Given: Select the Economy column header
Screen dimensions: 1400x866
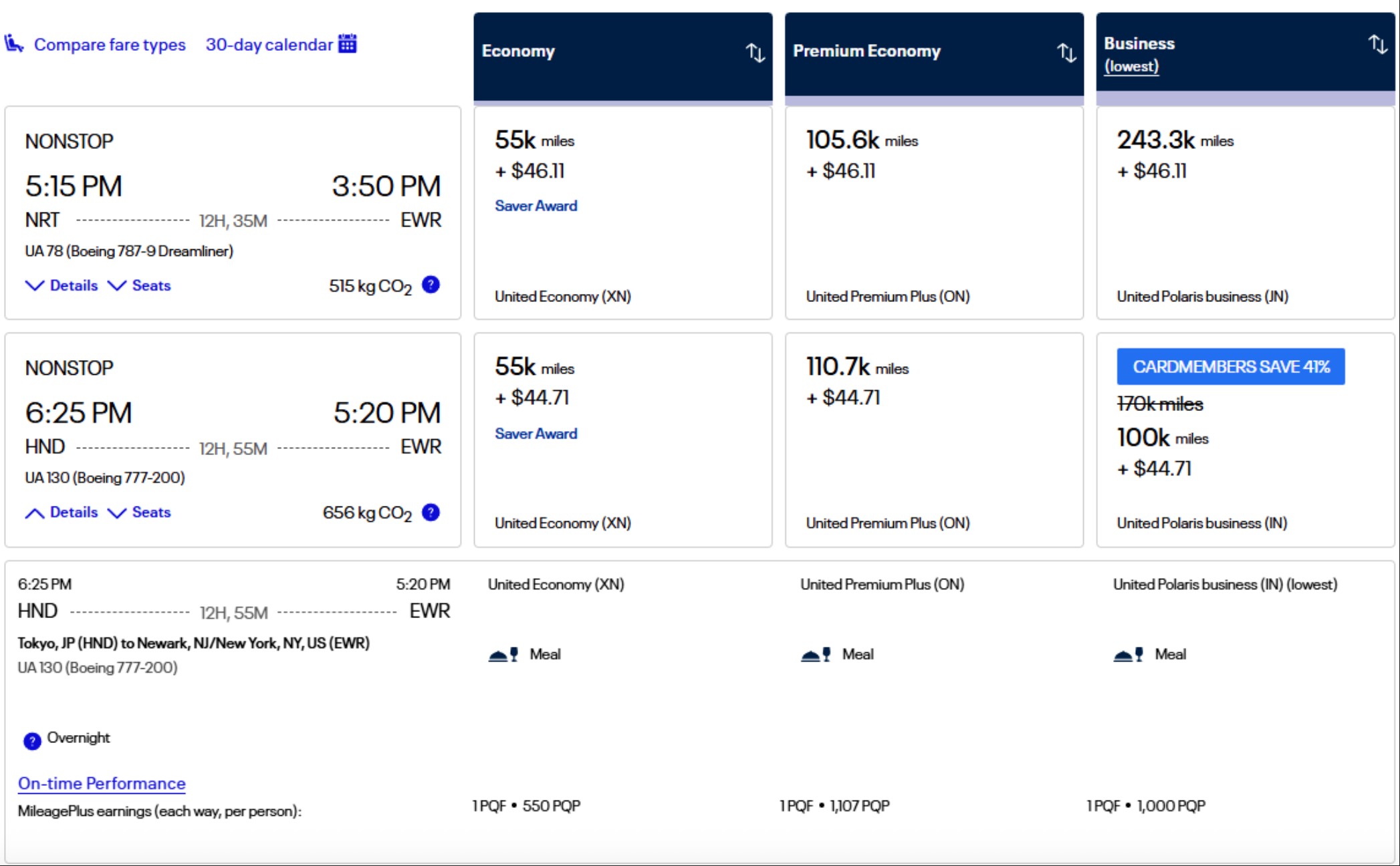Looking at the screenshot, I should tap(623, 56).
